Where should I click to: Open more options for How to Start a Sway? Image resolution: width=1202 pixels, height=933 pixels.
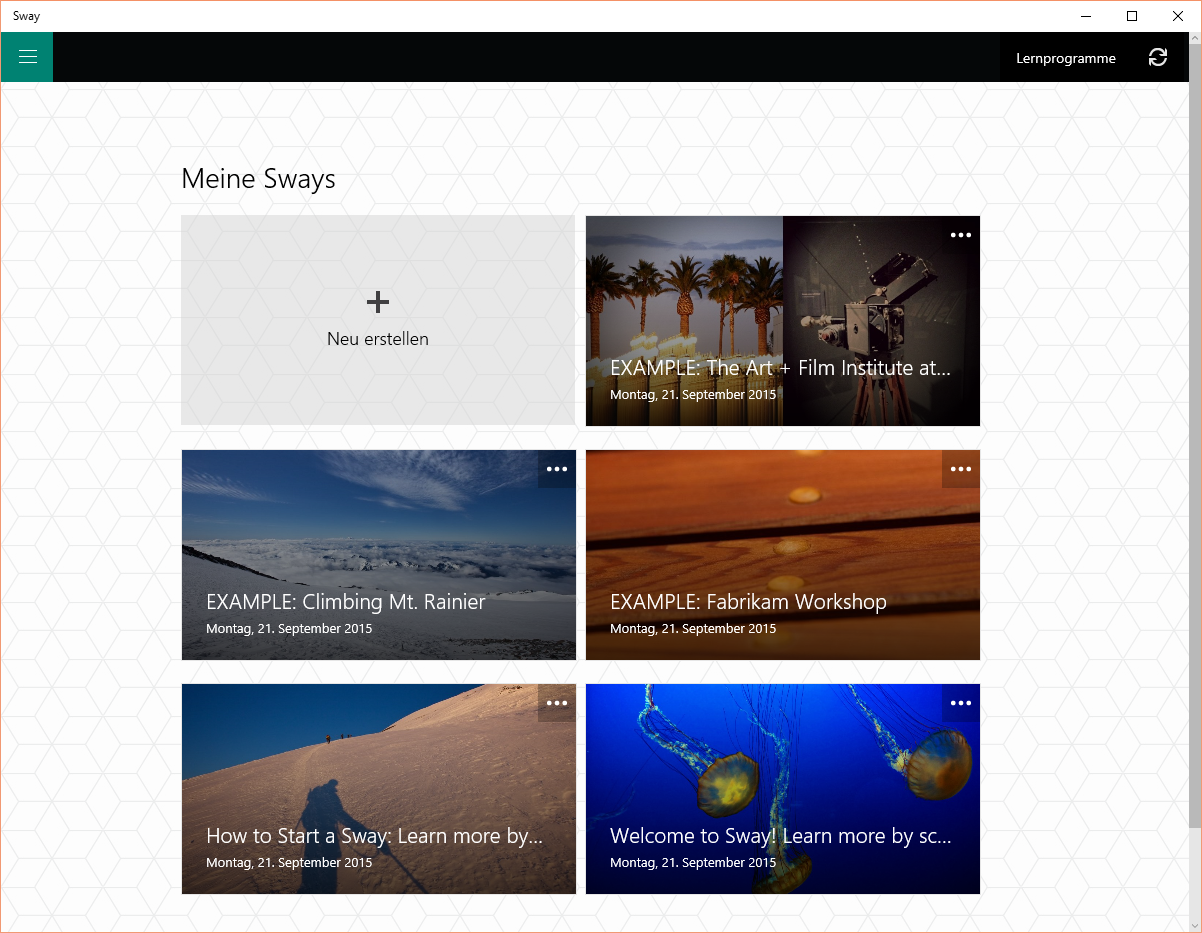[x=556, y=703]
